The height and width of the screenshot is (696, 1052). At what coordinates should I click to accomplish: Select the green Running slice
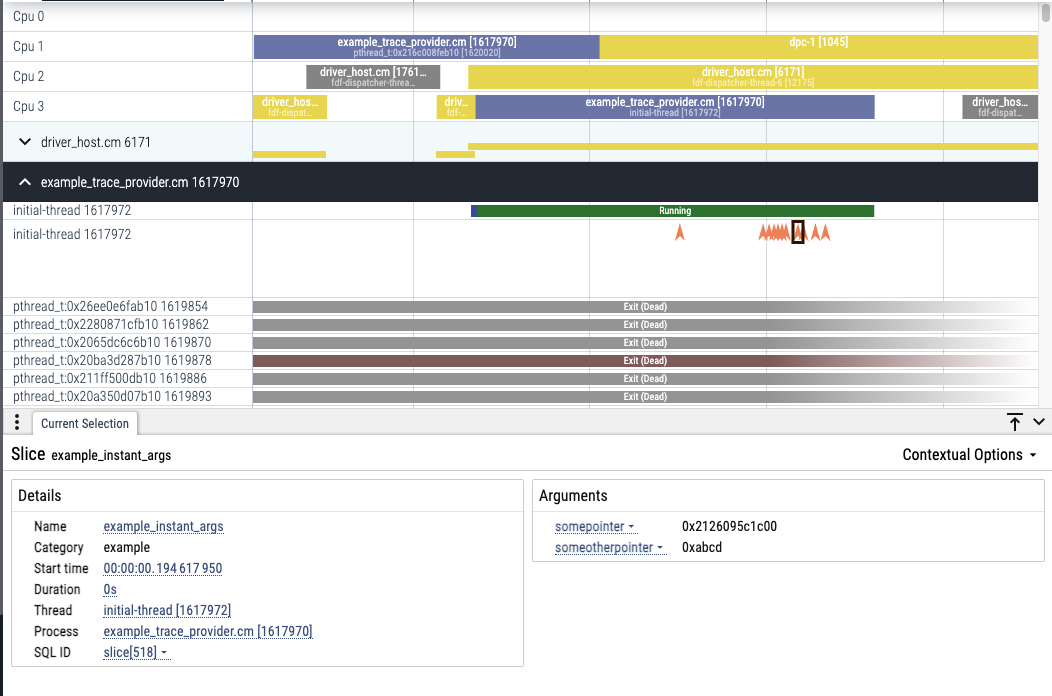pyautogui.click(x=672, y=211)
